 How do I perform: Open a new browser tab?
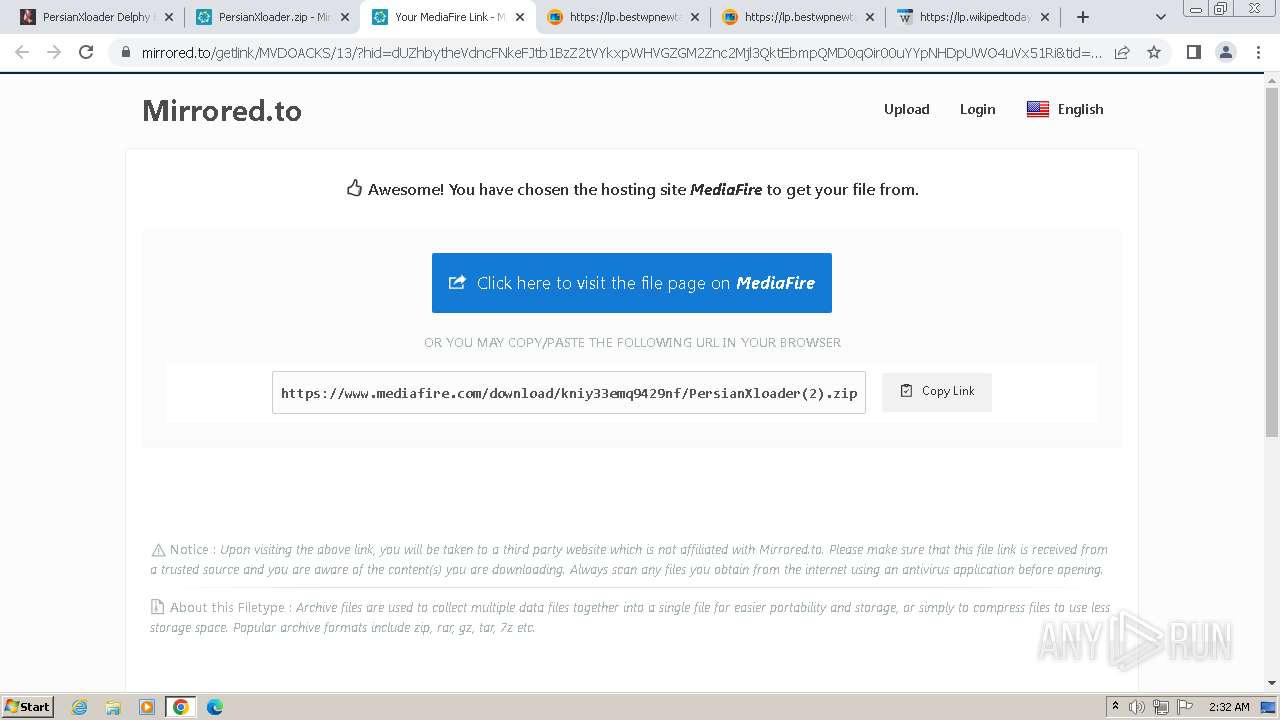tap(1082, 17)
